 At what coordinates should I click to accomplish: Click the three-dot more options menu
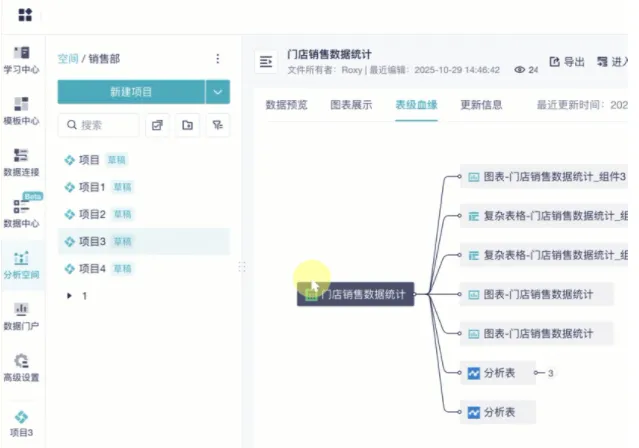217,59
